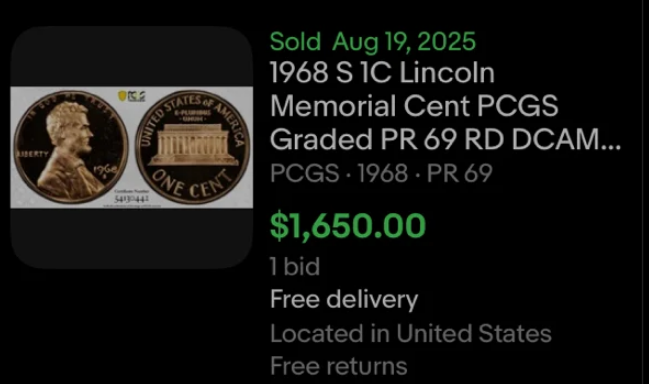The width and height of the screenshot is (649, 384).
Task: Click Located in United States
Action: 411,333
